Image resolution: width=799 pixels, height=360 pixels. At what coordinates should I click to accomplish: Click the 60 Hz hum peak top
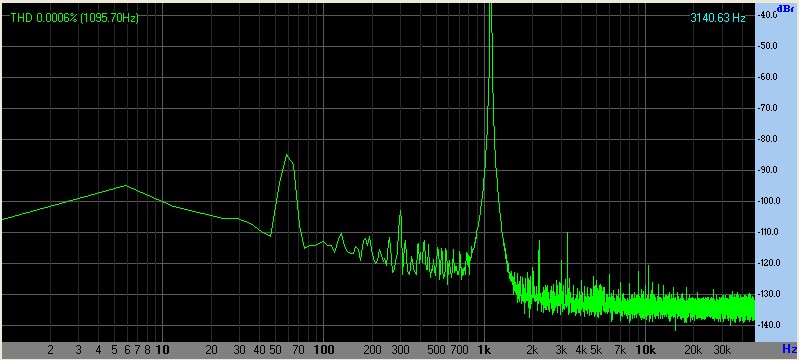point(287,155)
